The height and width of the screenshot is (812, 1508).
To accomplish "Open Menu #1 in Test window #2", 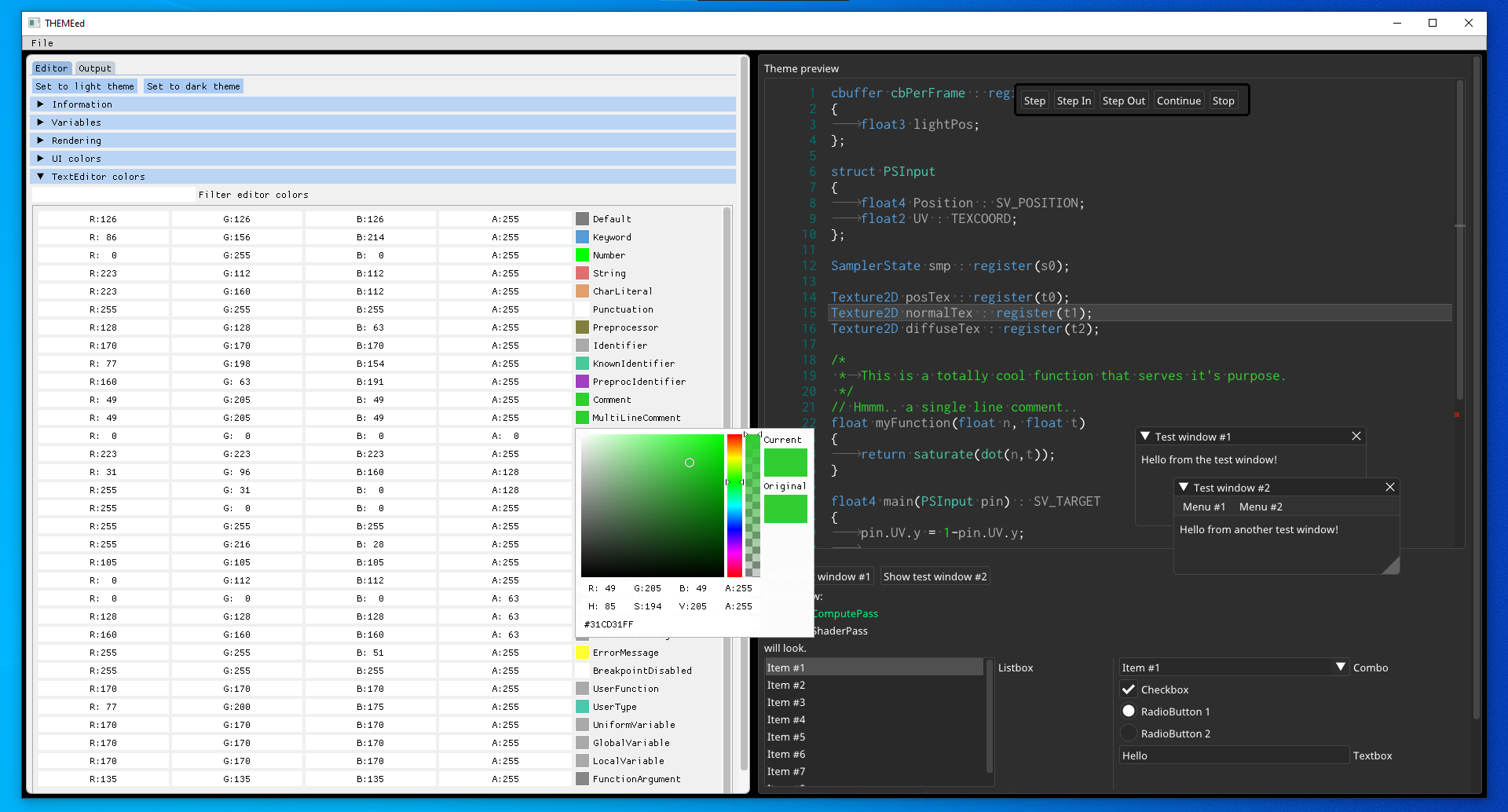I will tap(1204, 507).
